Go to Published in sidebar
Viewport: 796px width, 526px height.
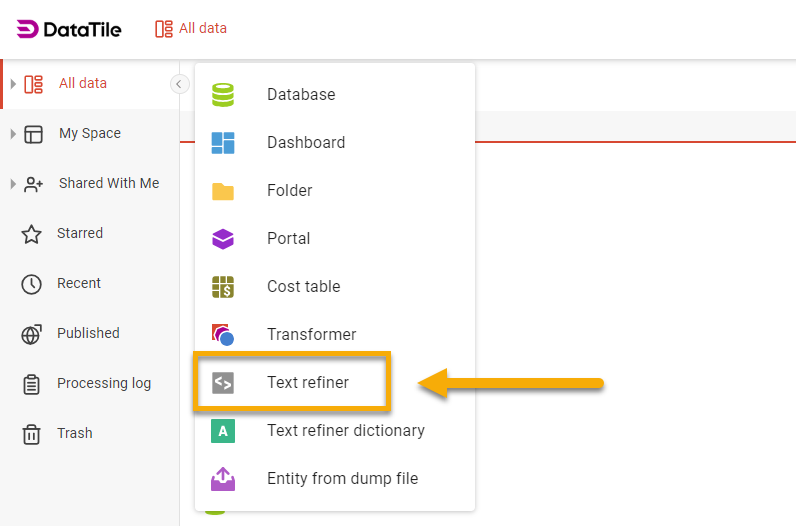[87, 333]
